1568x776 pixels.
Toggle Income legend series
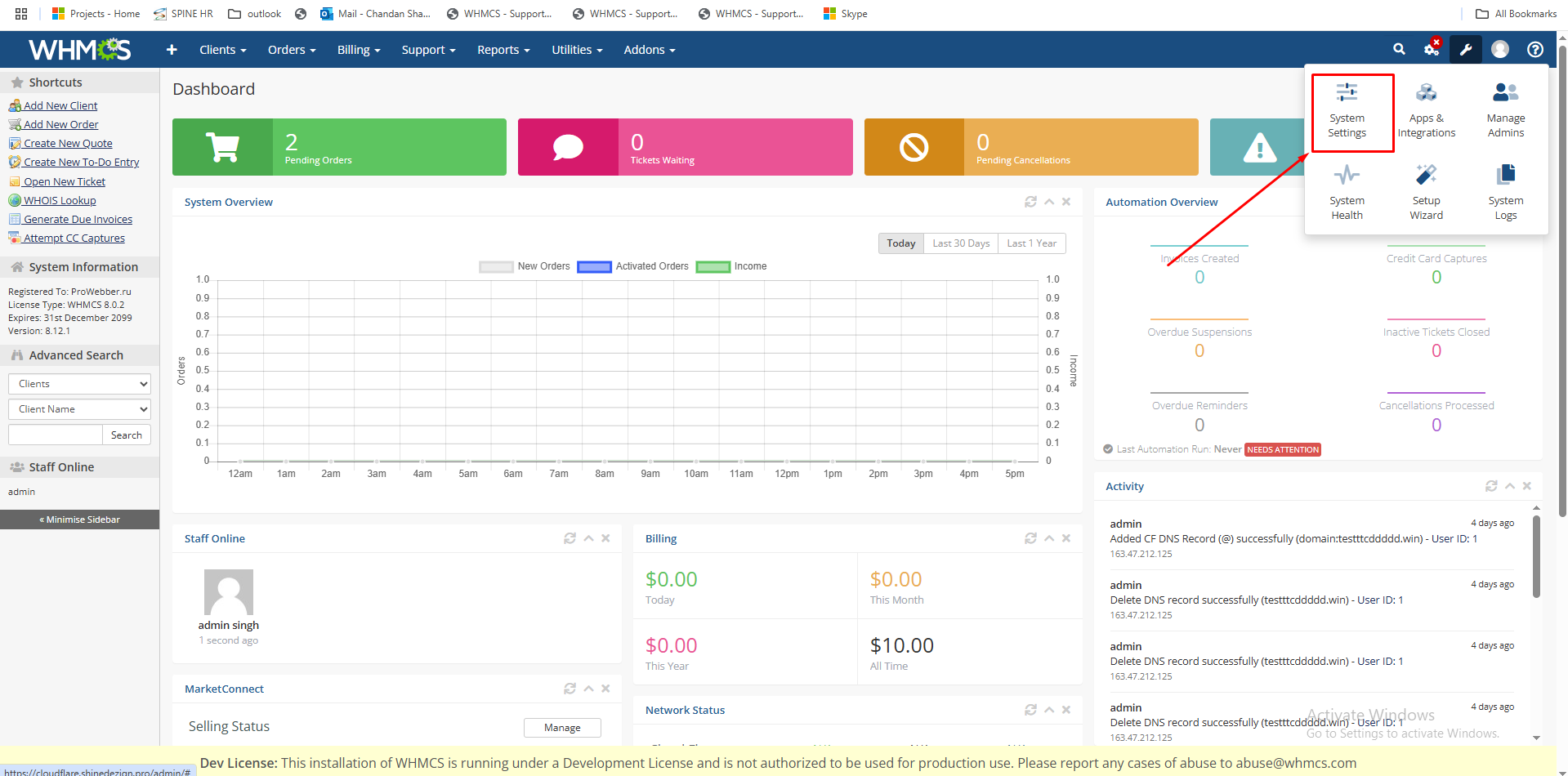point(731,266)
